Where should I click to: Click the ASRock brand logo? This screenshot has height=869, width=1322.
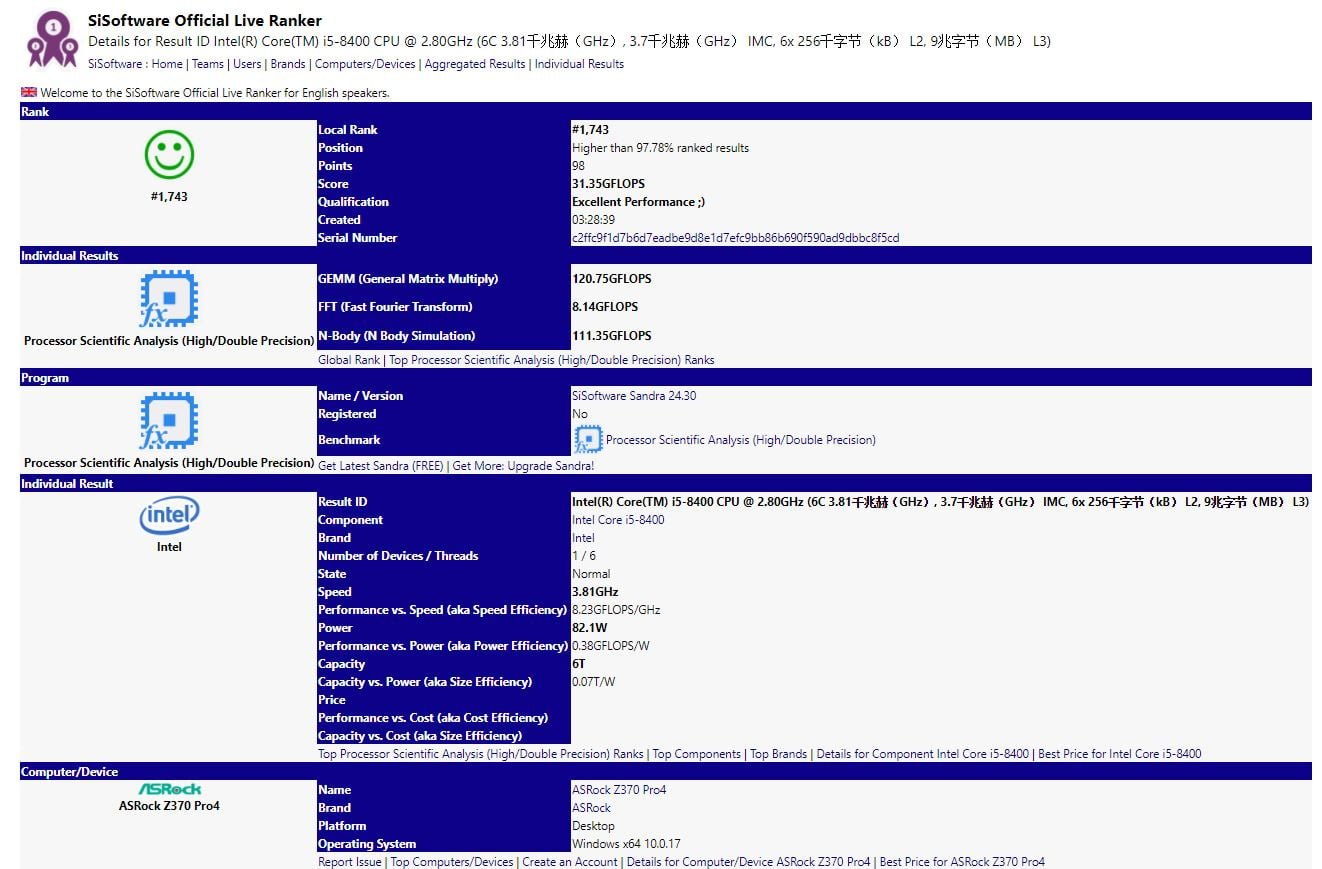point(169,789)
